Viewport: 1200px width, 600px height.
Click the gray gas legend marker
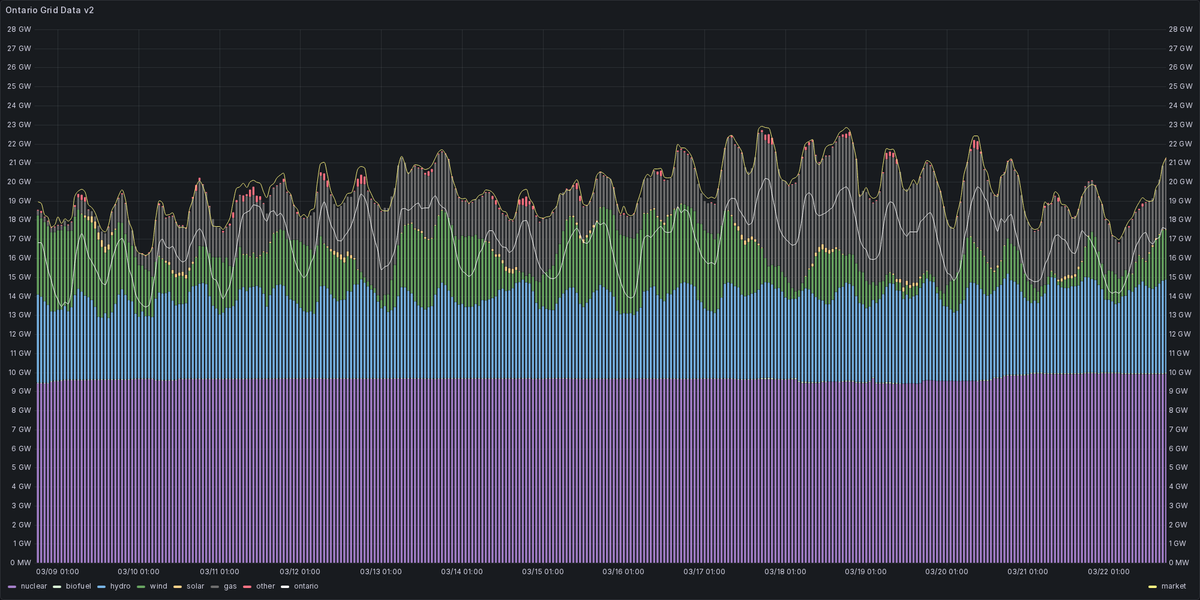213,586
